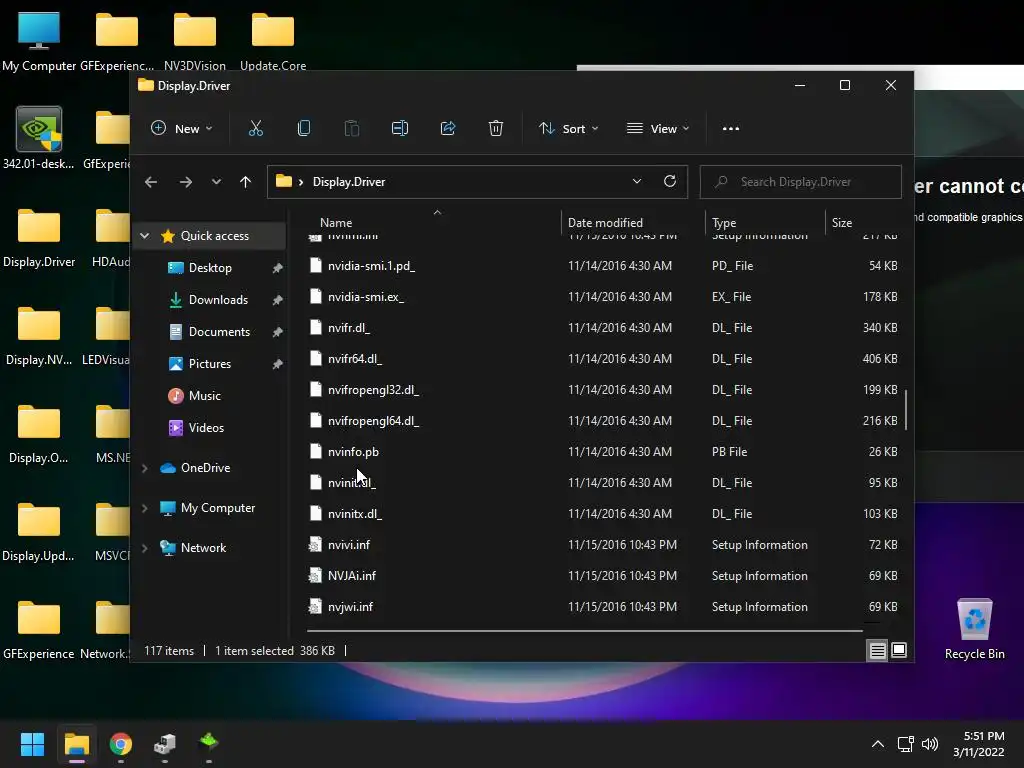Show hidden tray icons chevron

878,744
